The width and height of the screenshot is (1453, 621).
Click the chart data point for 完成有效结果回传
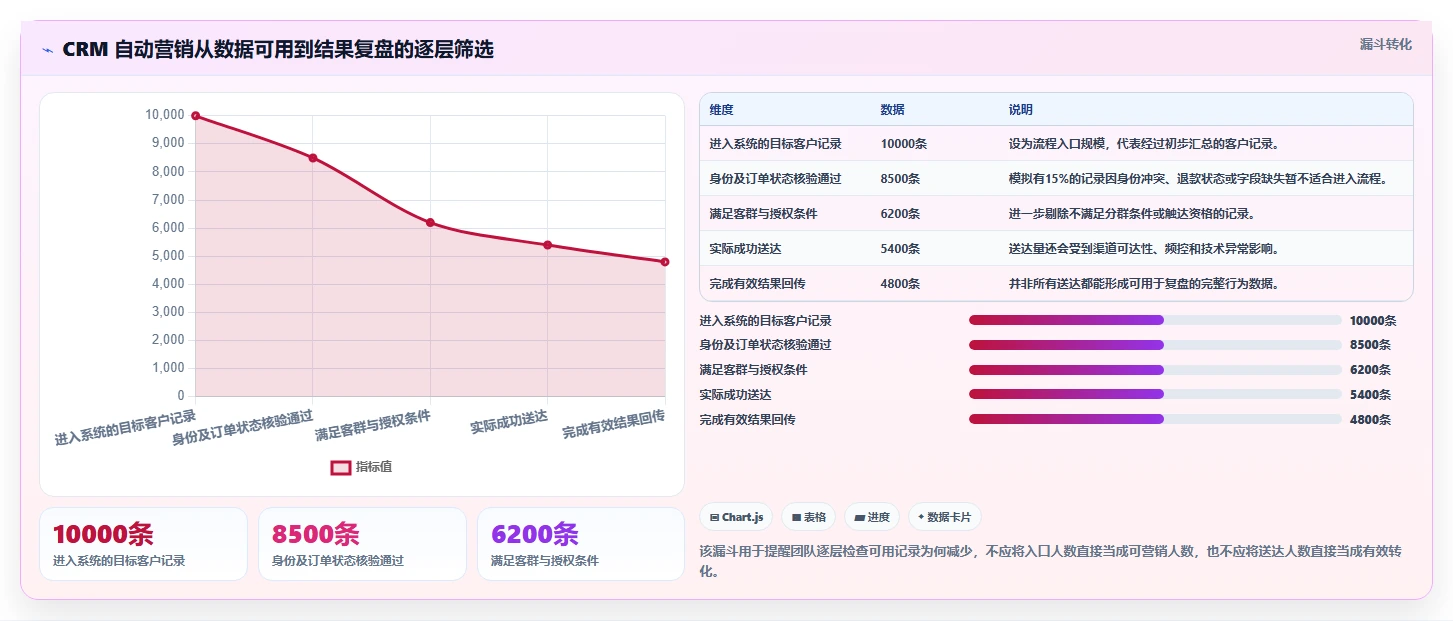[665, 262]
